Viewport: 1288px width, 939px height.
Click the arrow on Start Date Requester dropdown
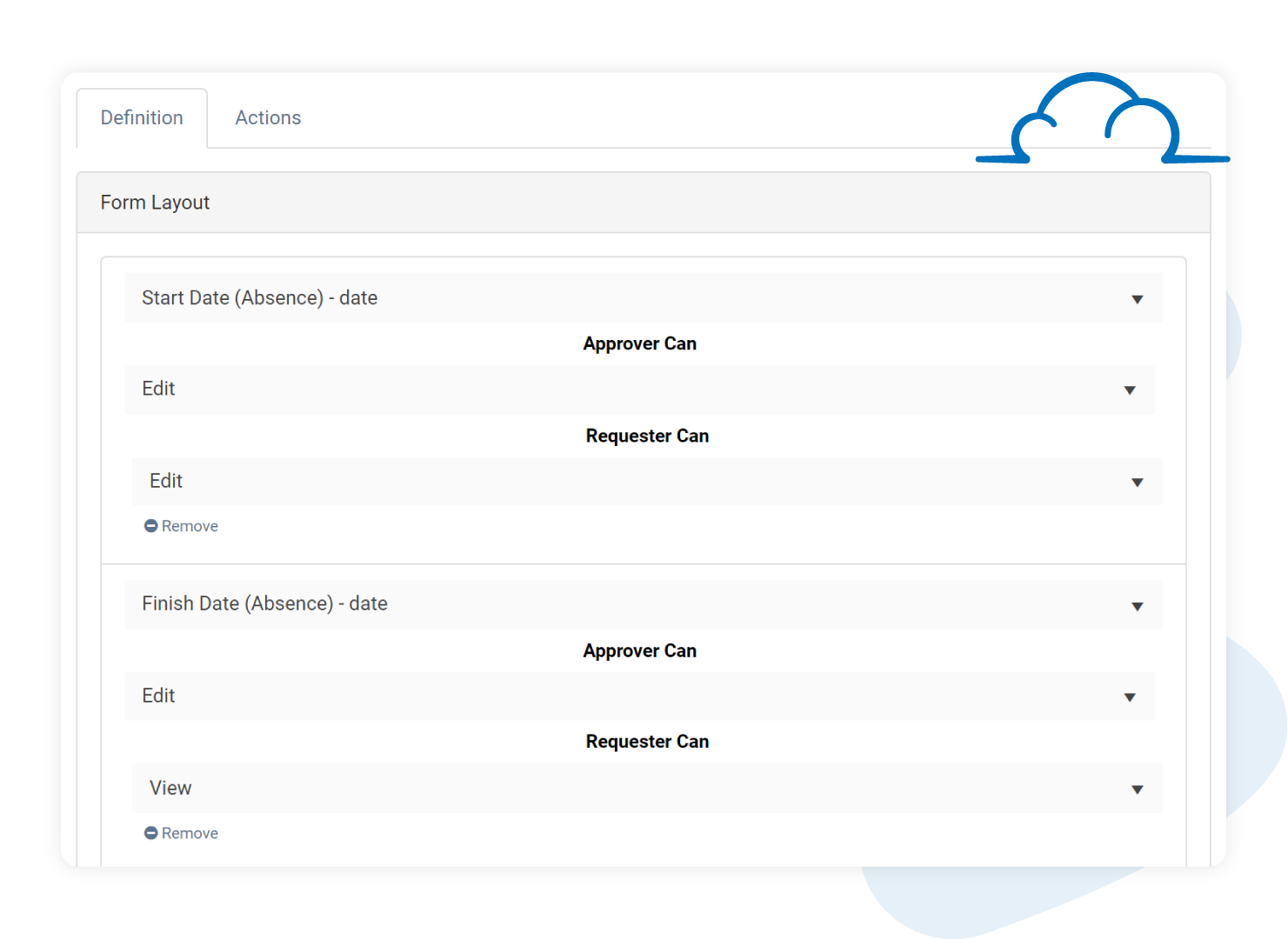pos(1138,482)
